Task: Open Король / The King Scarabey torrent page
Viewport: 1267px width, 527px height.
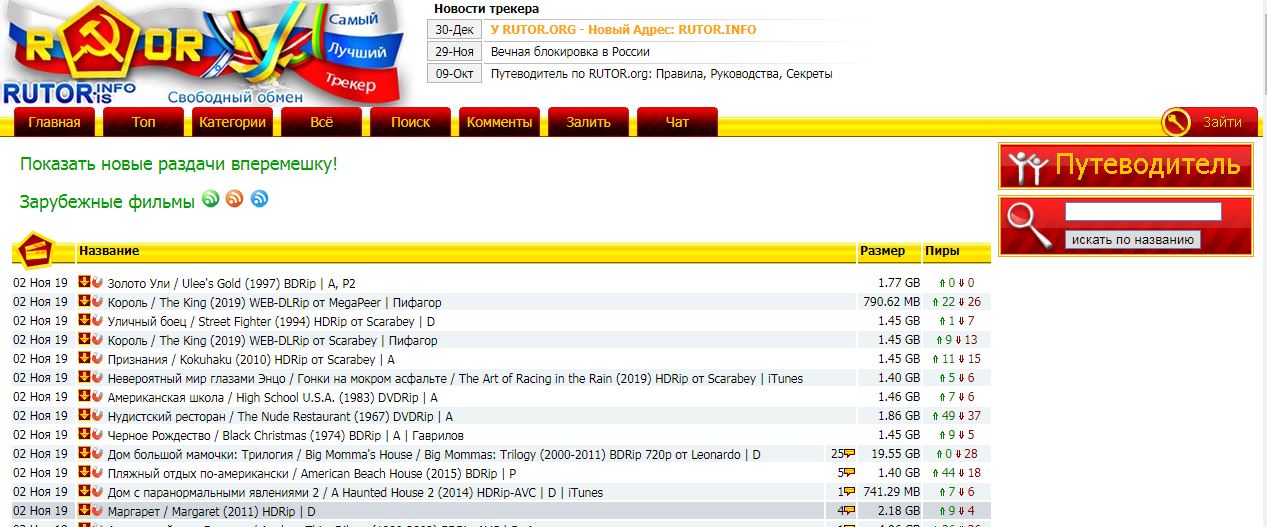Action: click(272, 340)
